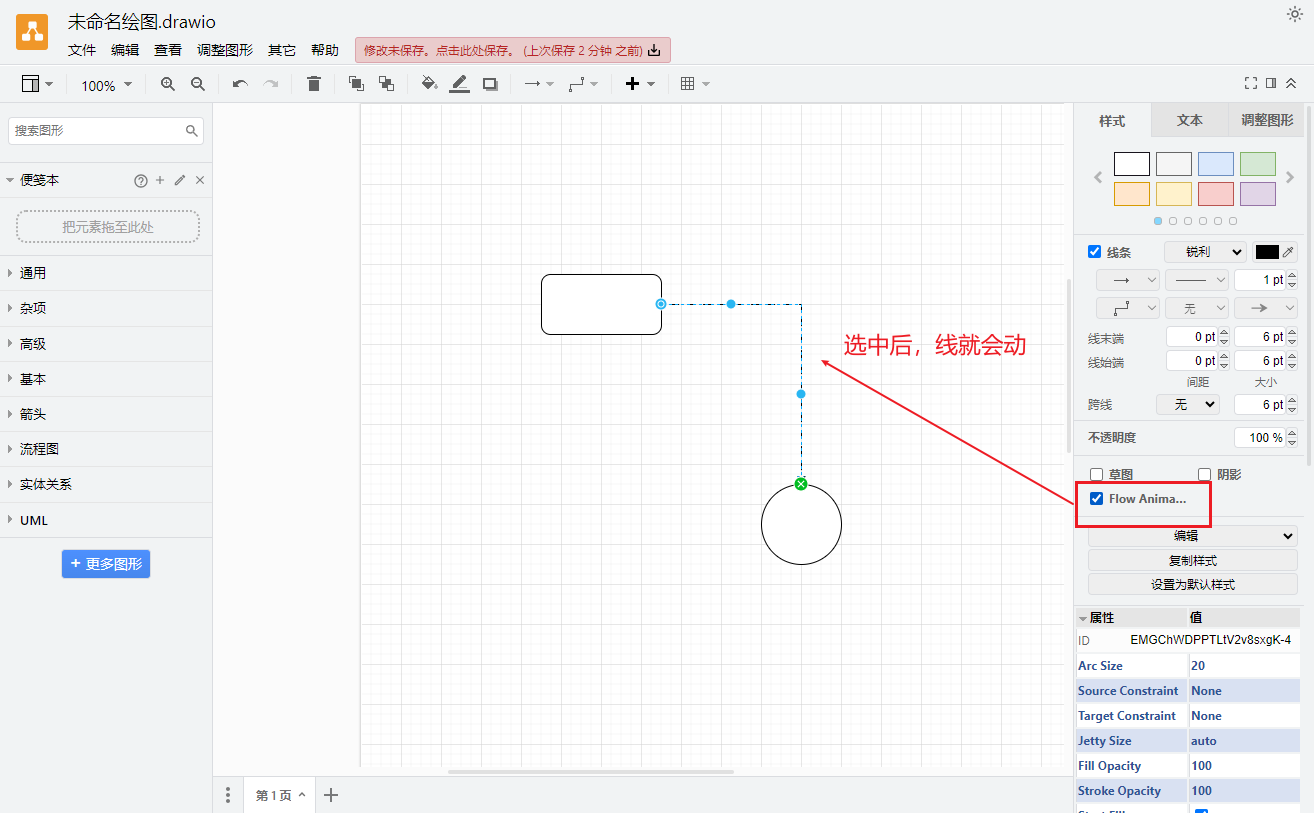Open the sidebar layout dropdown

pyautogui.click(x=38, y=84)
